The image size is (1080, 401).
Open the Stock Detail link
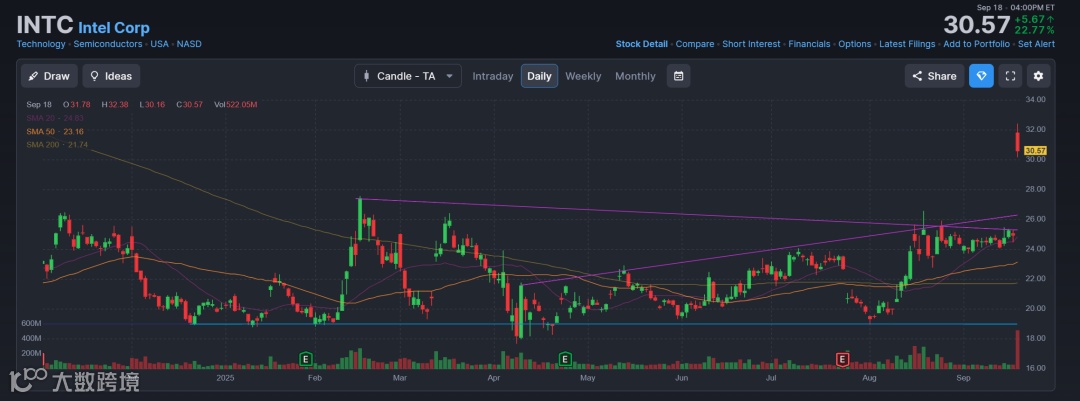641,43
